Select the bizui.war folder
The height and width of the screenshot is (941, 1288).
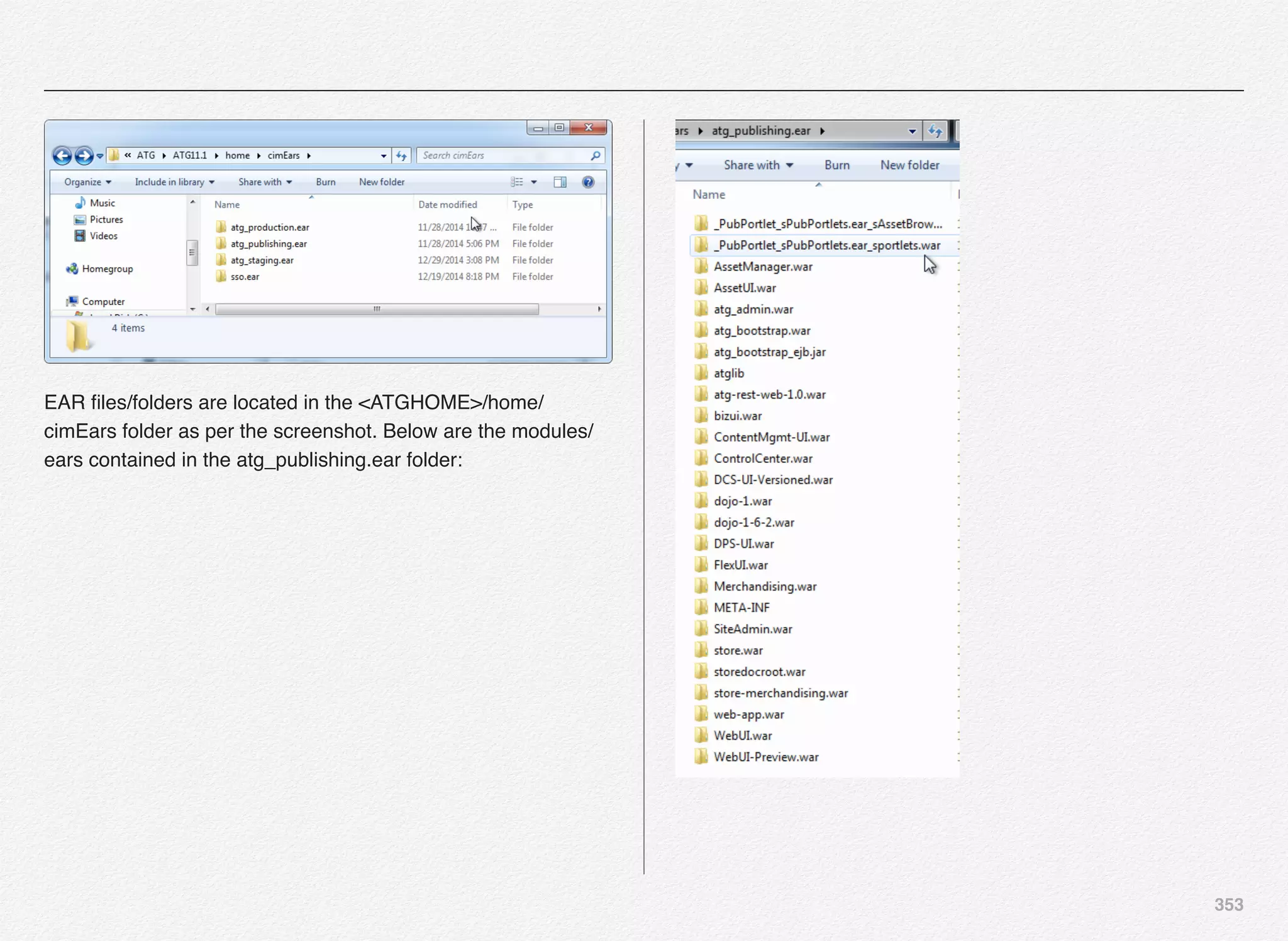click(728, 416)
